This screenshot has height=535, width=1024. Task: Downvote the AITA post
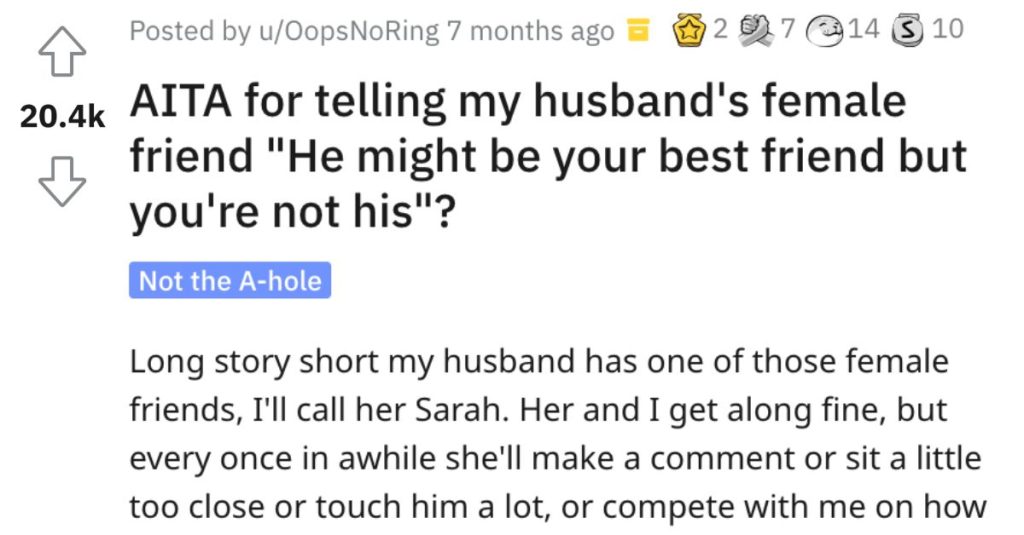(62, 182)
